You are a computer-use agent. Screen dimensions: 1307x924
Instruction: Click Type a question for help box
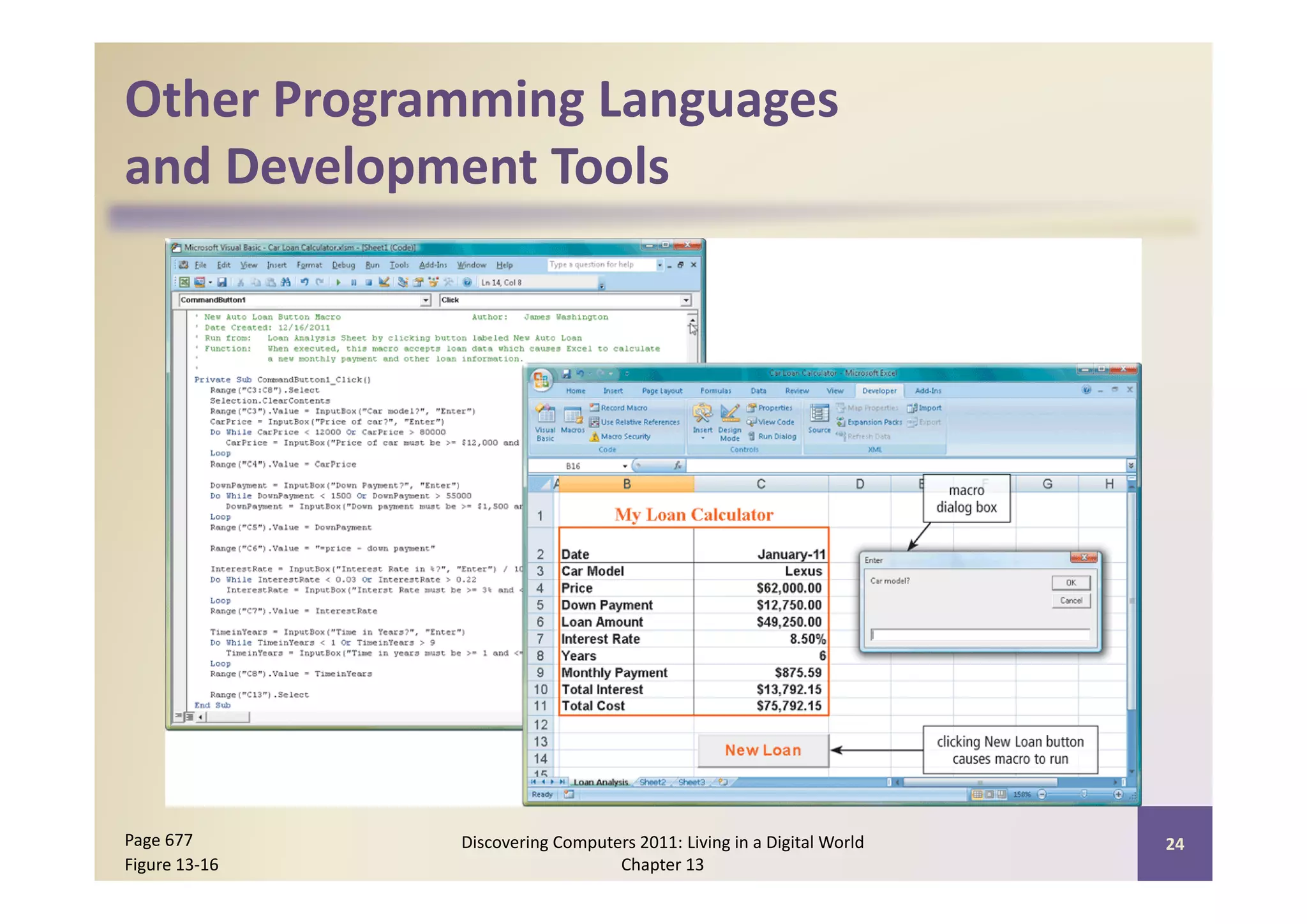click(601, 265)
